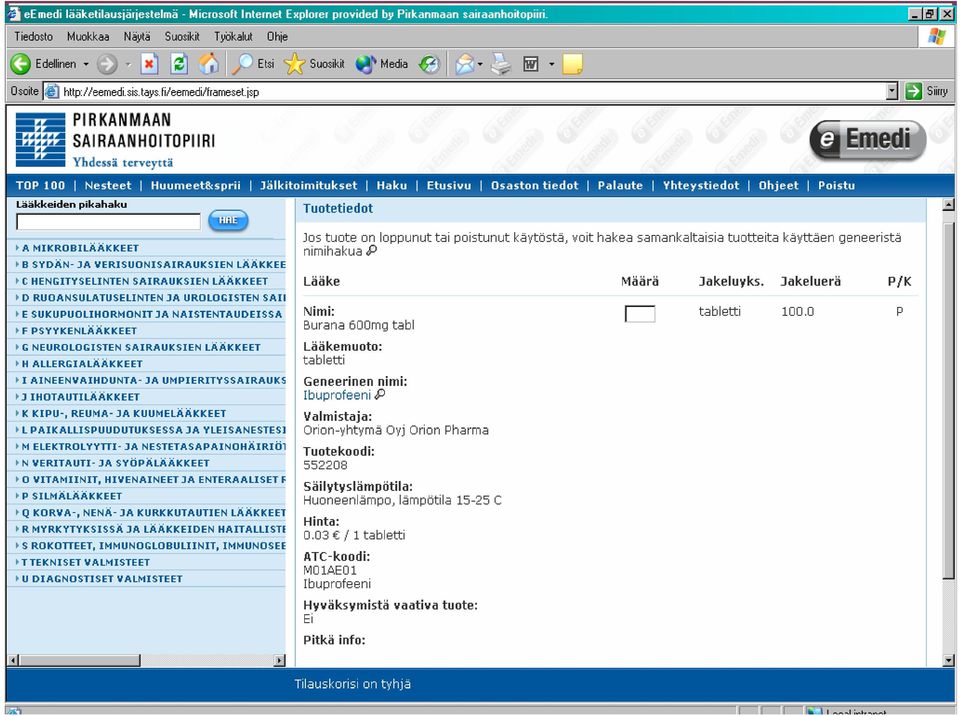The height and width of the screenshot is (716, 960).
Task: Open the Näytä menu
Action: tap(137, 37)
